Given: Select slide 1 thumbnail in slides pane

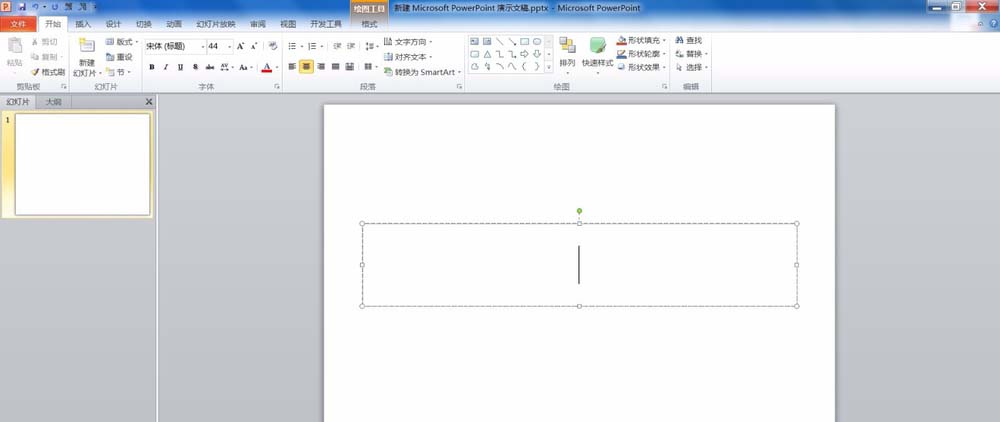Looking at the screenshot, I should pyautogui.click(x=83, y=164).
